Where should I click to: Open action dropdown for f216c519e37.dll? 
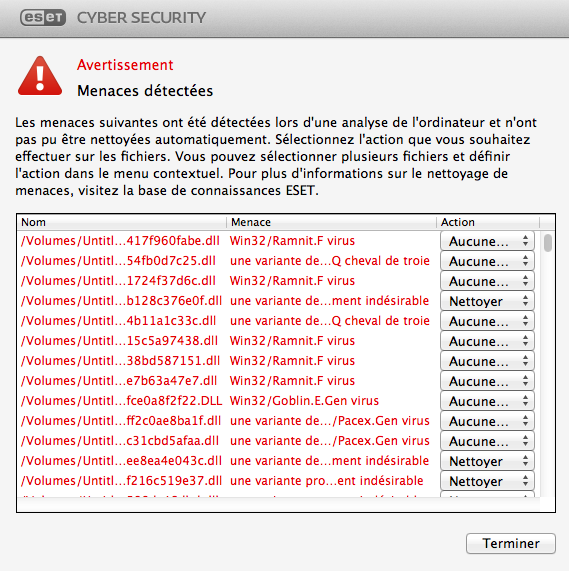(487, 481)
